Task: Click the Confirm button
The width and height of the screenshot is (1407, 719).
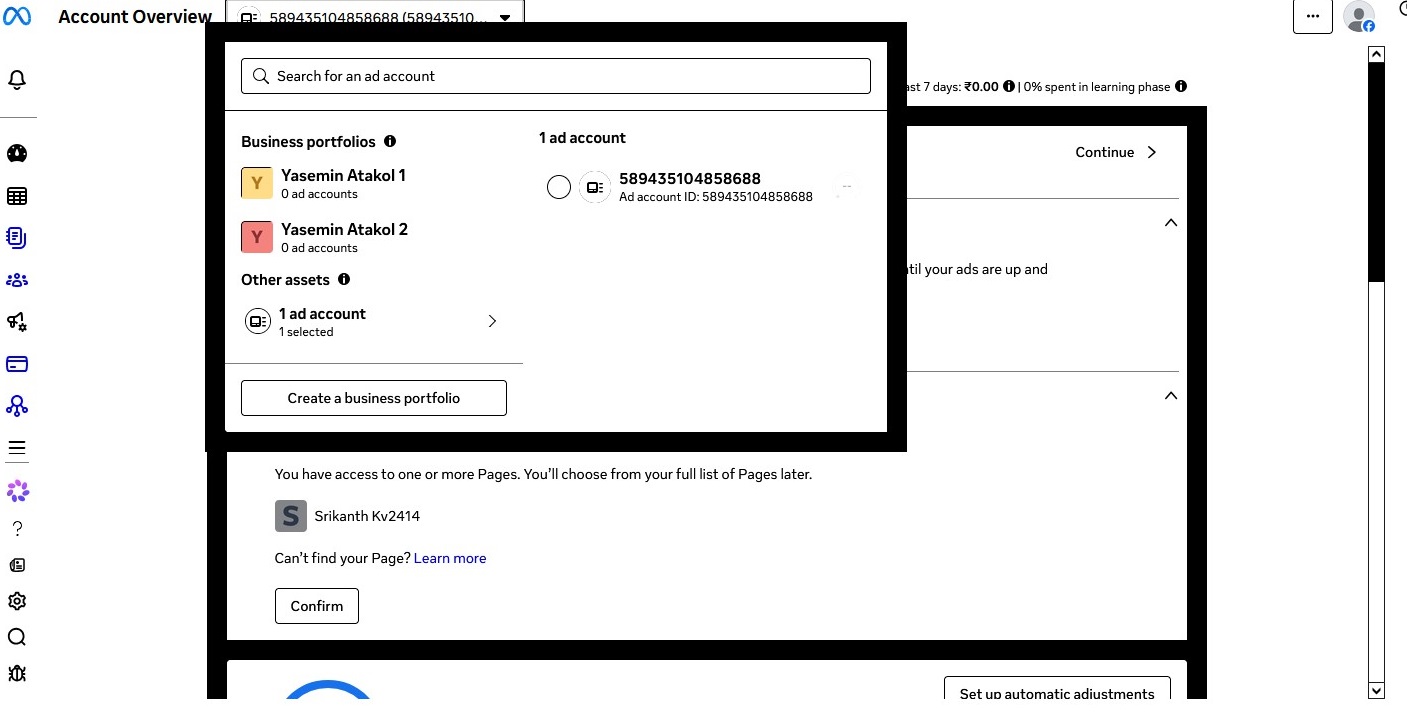Action: (317, 606)
